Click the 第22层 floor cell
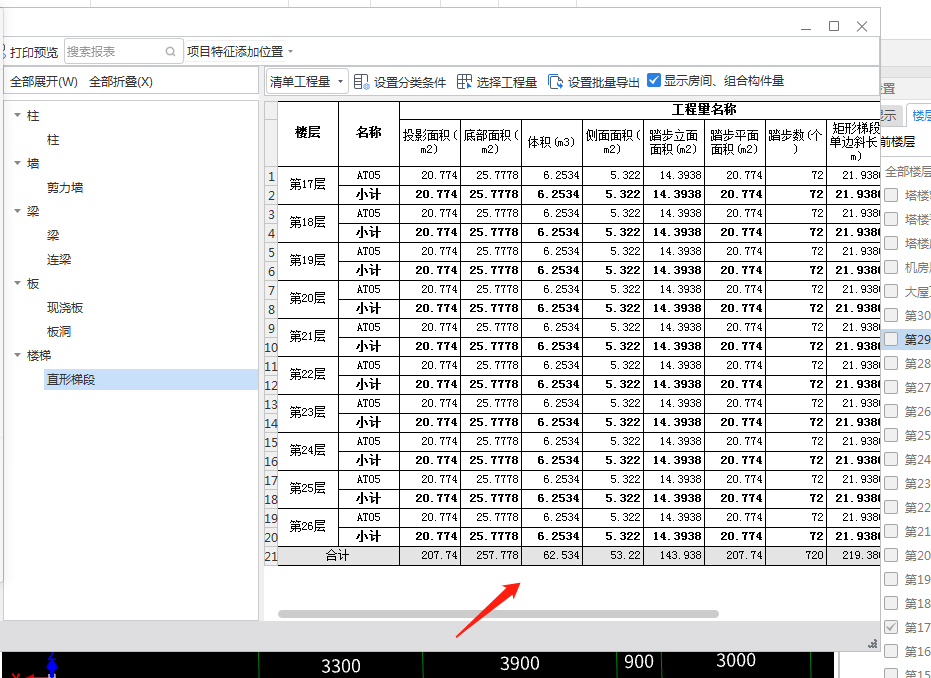 tap(308, 375)
